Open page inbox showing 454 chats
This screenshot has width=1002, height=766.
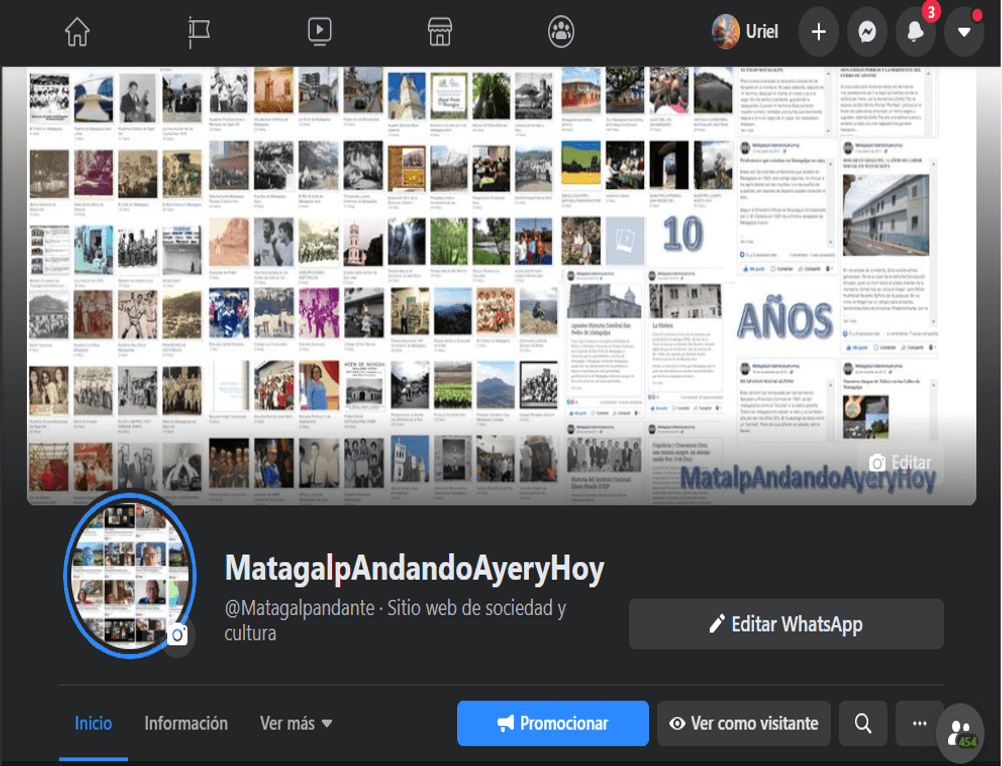[959, 732]
